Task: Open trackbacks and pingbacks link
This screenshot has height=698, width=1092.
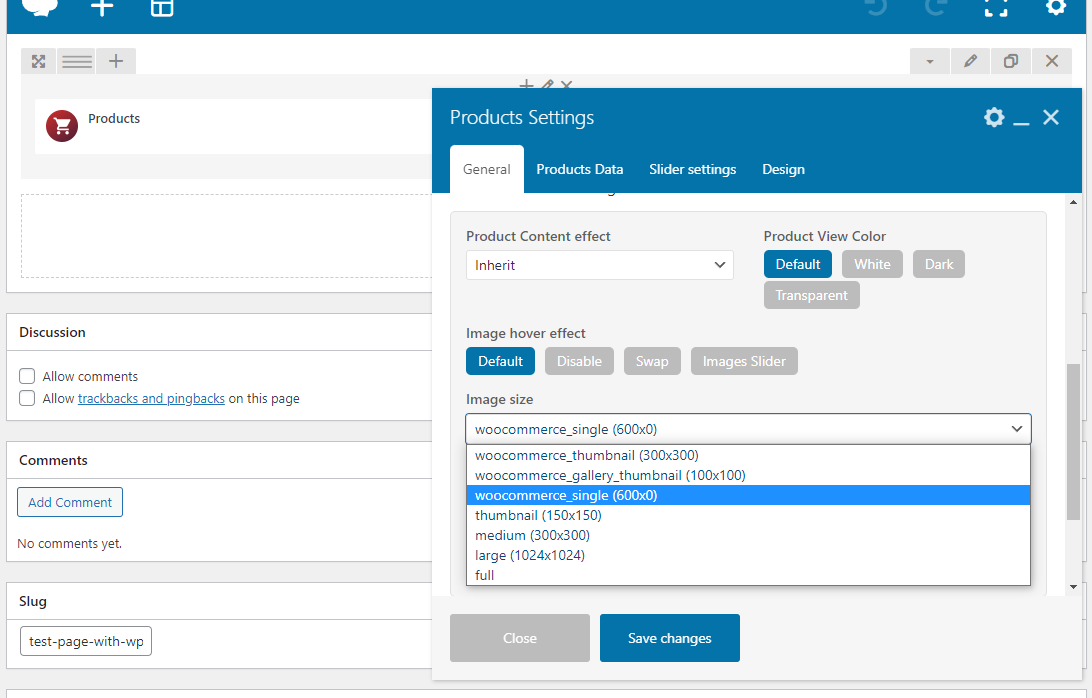Action: coord(151,398)
